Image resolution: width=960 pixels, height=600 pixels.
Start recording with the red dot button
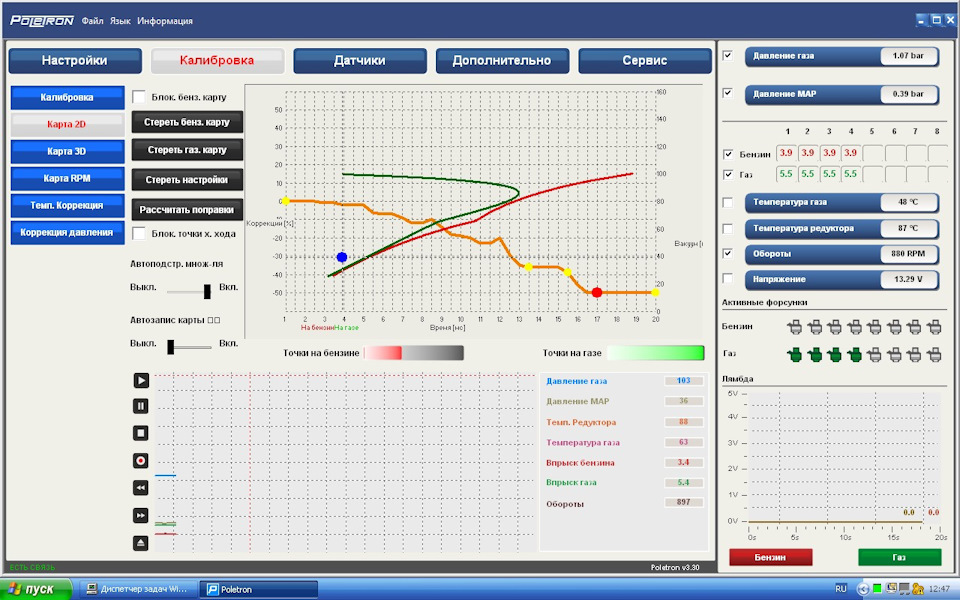[x=141, y=460]
